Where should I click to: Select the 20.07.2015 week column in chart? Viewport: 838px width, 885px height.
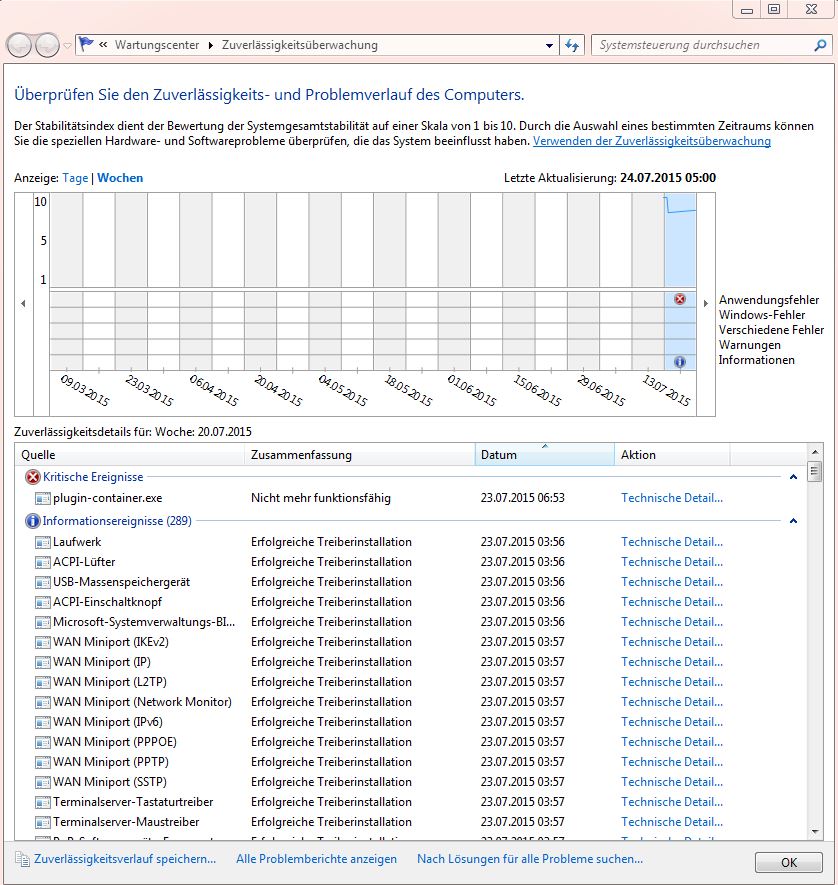coord(680,282)
